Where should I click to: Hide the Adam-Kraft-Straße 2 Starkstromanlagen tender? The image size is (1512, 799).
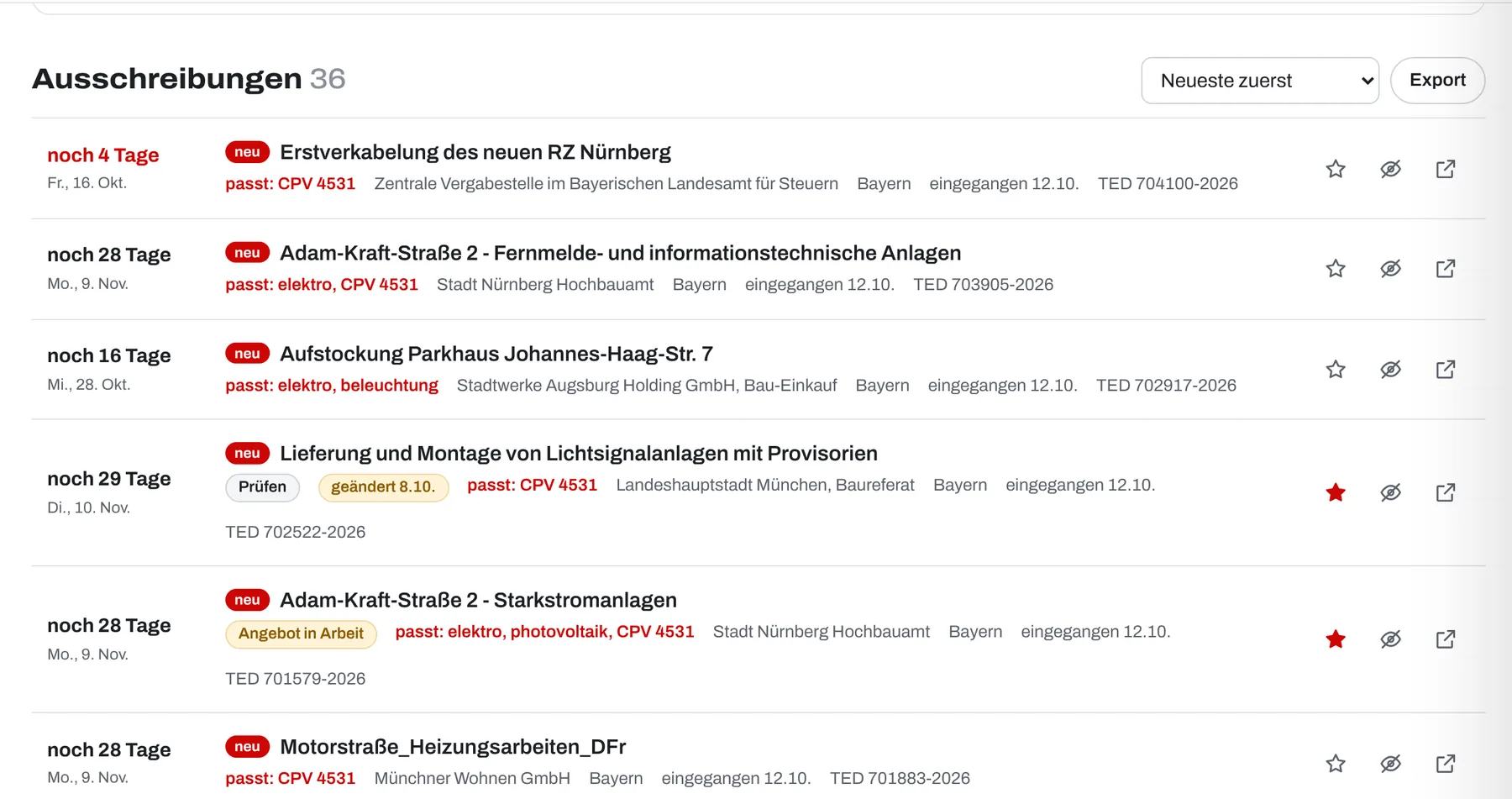coord(1391,639)
